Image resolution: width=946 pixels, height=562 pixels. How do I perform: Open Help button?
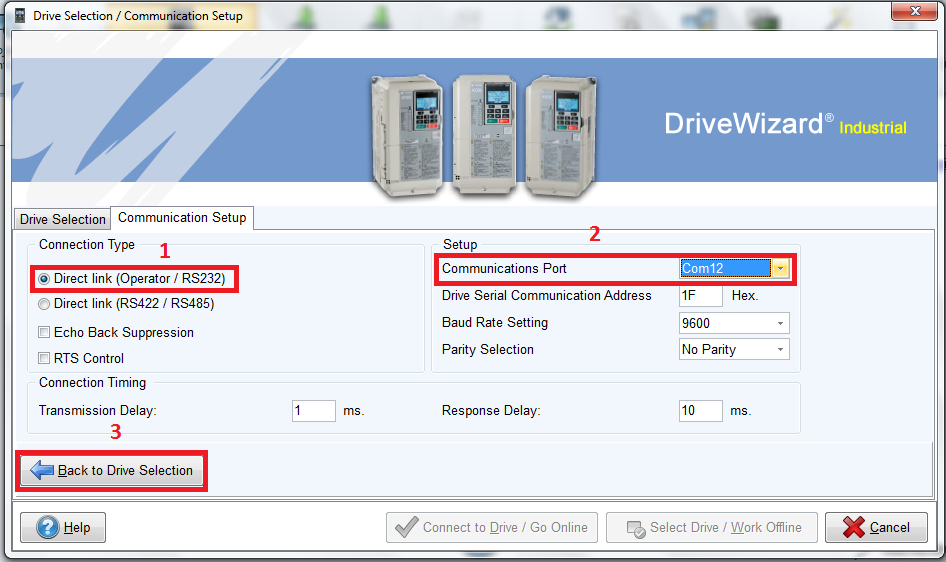(63, 528)
